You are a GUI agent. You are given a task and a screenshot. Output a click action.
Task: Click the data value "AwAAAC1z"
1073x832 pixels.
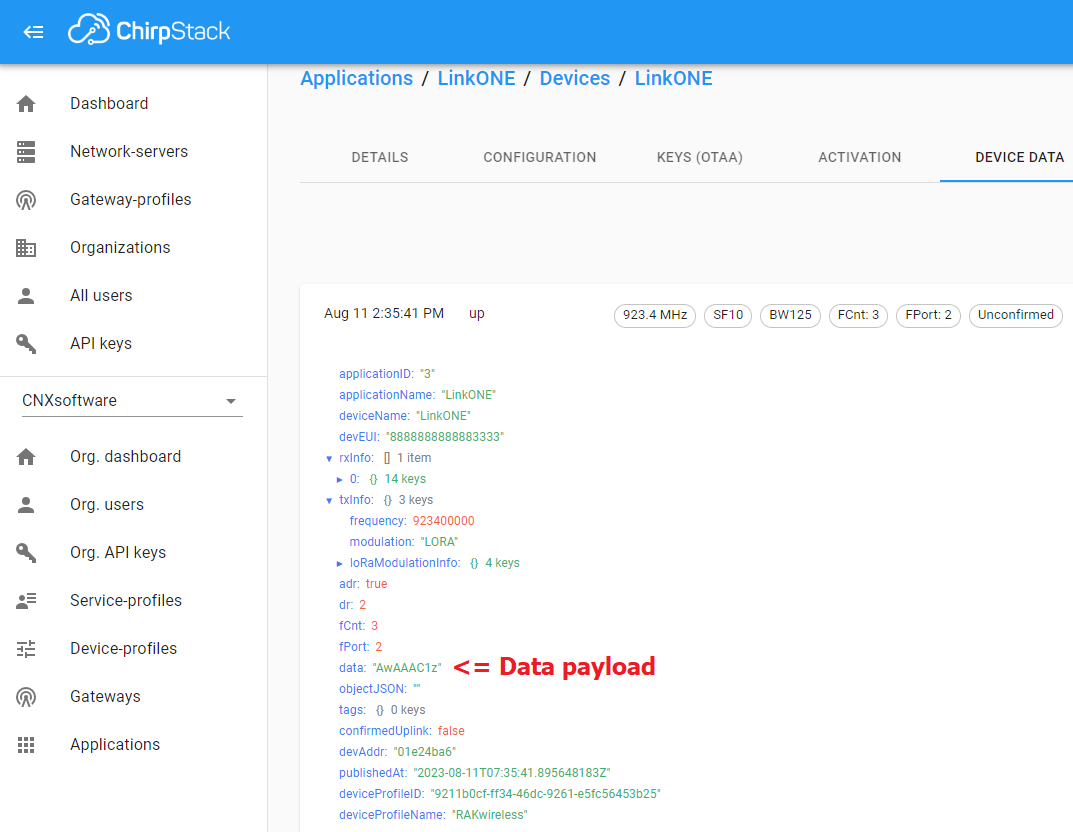[407, 668]
